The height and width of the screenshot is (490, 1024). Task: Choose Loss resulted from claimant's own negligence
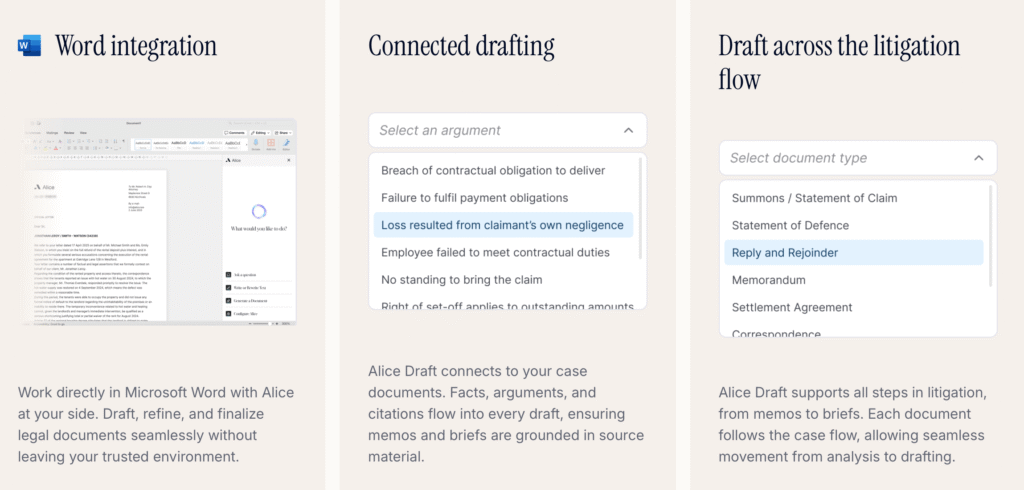point(502,225)
